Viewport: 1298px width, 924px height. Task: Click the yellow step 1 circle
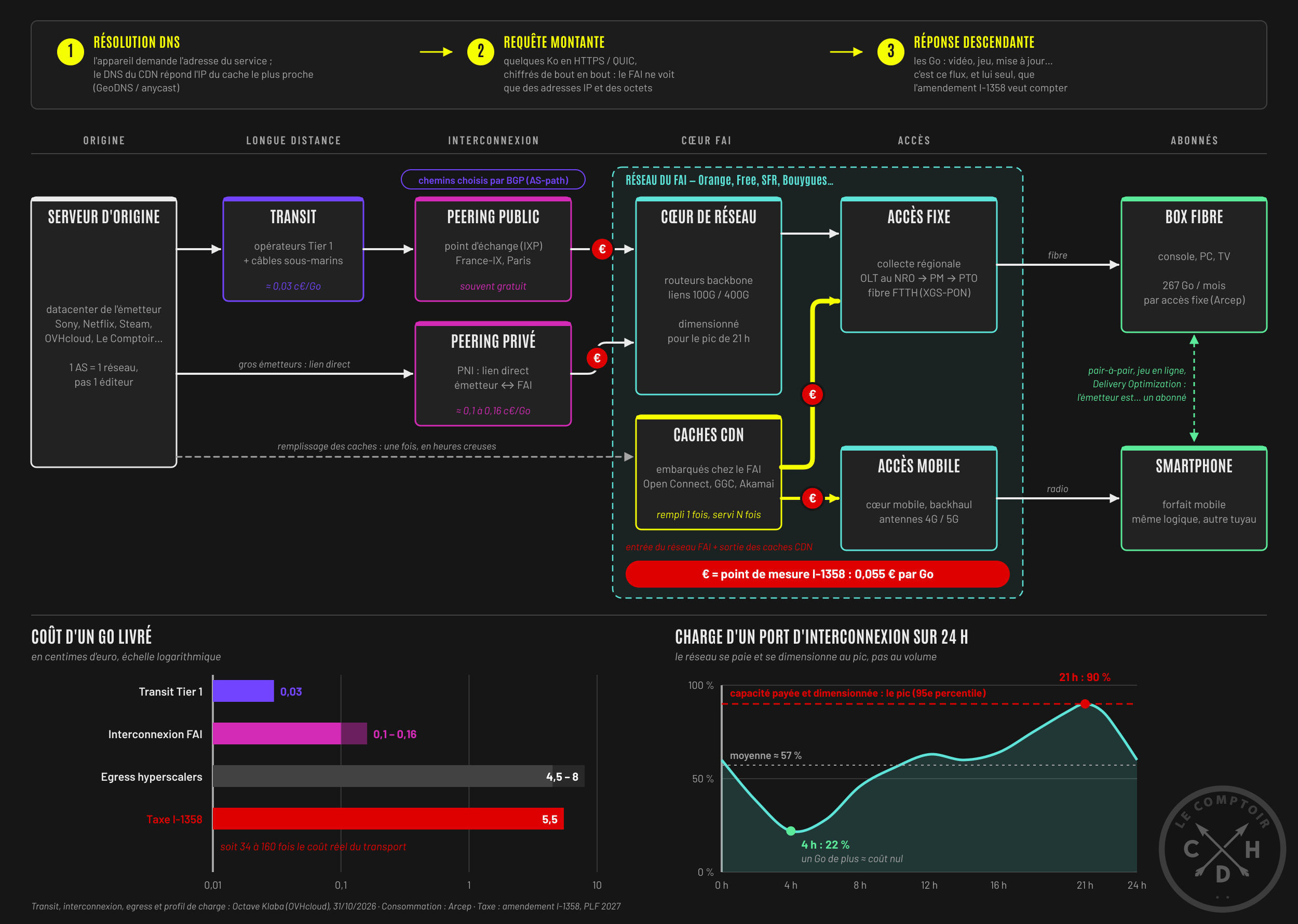pos(71,52)
